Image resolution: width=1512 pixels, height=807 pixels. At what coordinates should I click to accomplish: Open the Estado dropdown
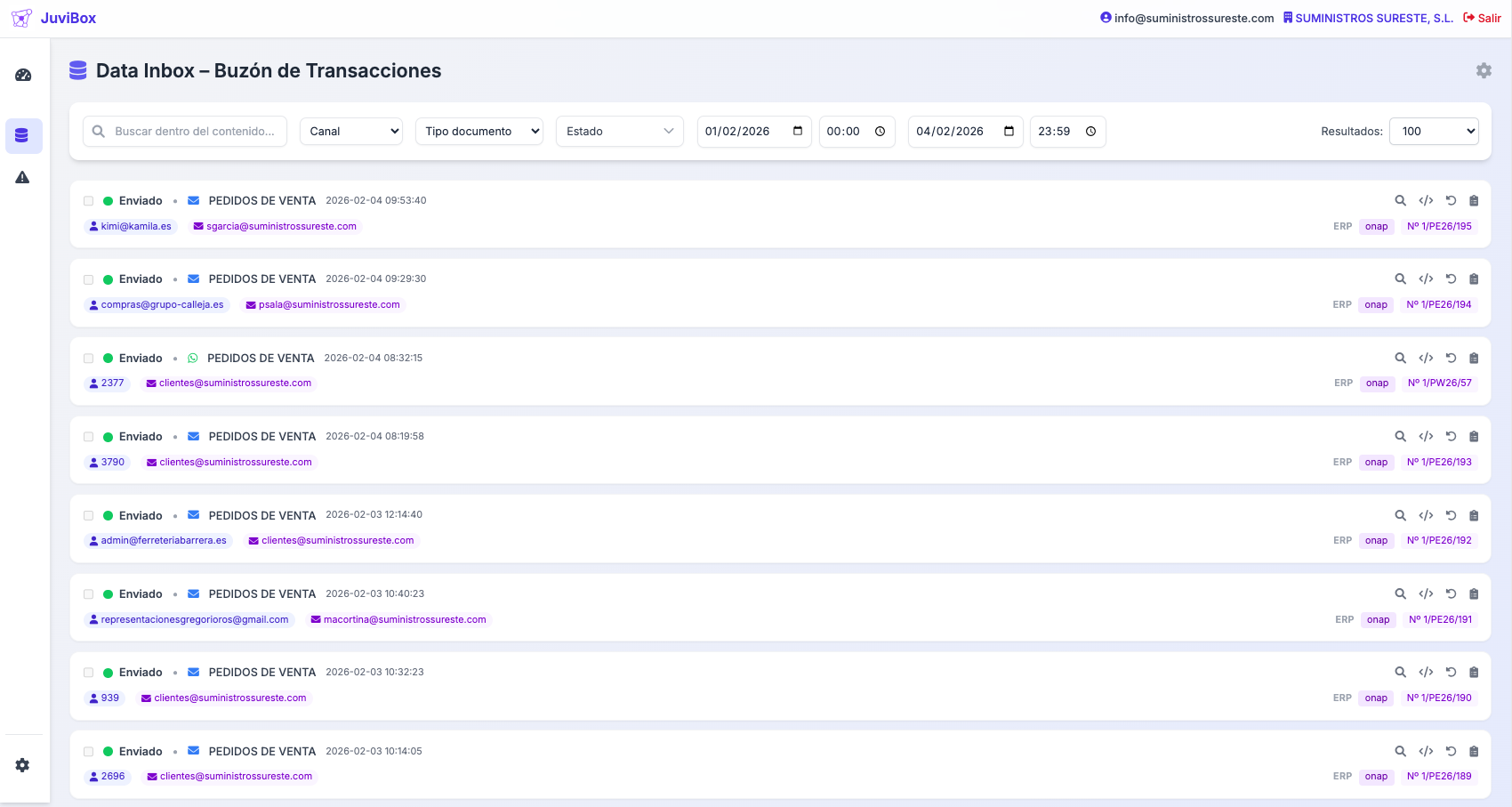619,131
